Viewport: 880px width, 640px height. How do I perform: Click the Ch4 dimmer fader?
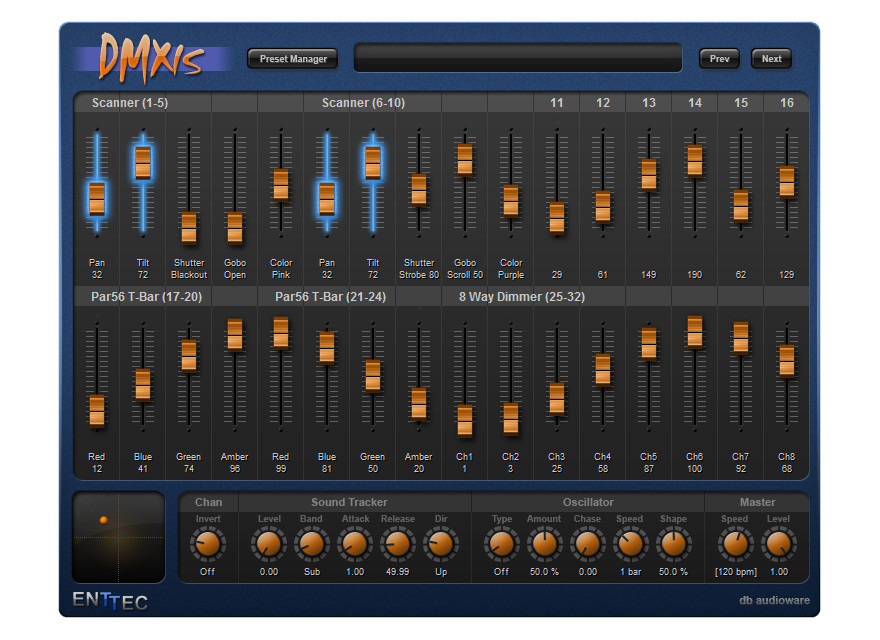point(603,369)
